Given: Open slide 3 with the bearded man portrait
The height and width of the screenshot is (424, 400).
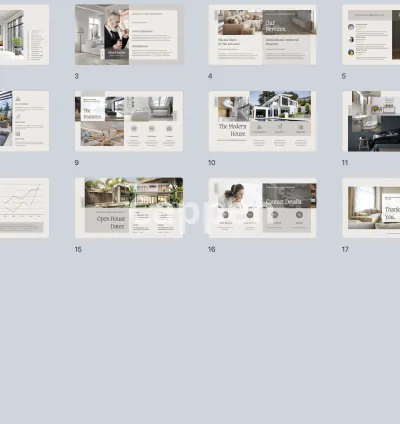Looking at the screenshot, I should (x=129, y=35).
